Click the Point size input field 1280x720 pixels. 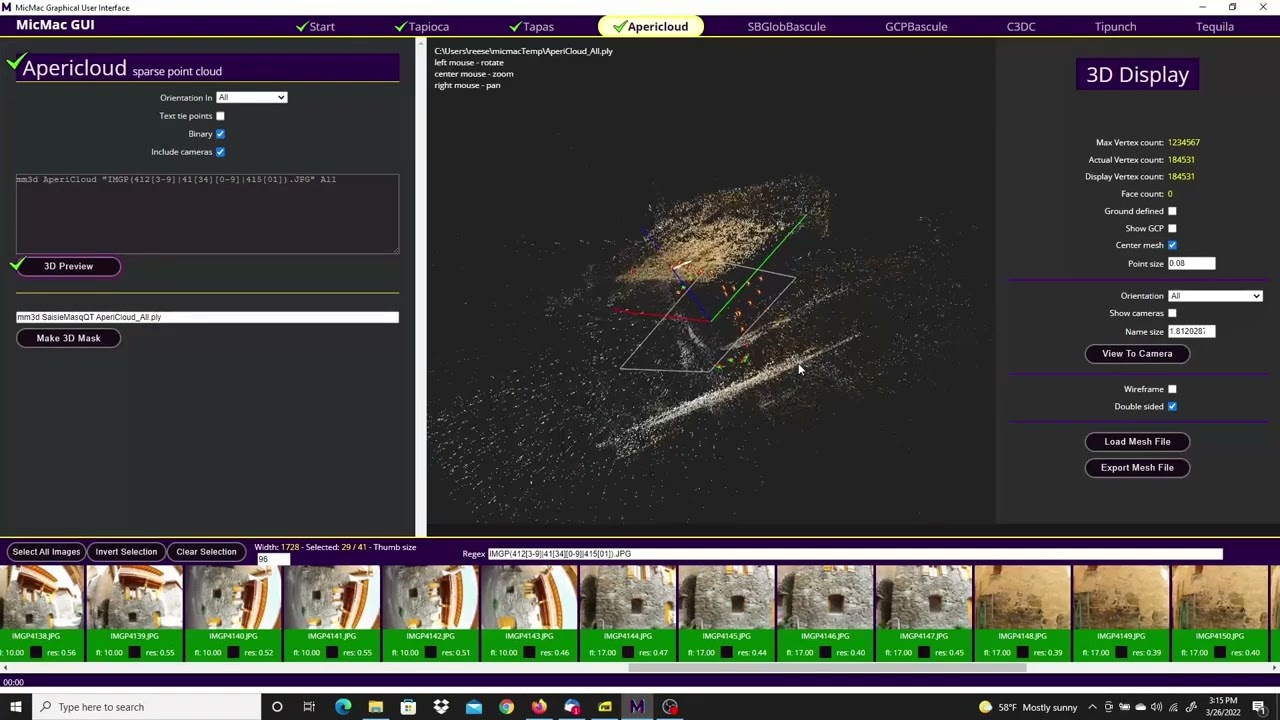(x=1191, y=264)
